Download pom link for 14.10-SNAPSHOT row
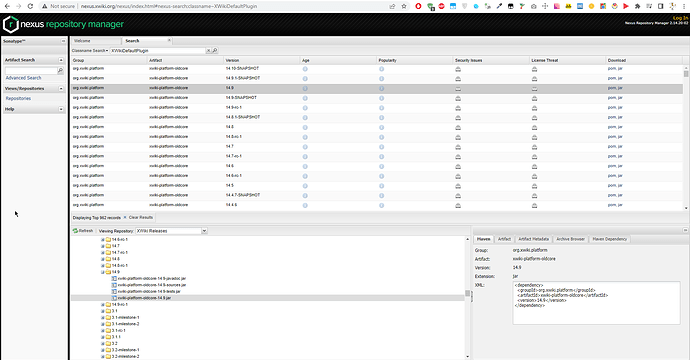This screenshot has width=690, height=360. tap(612, 69)
